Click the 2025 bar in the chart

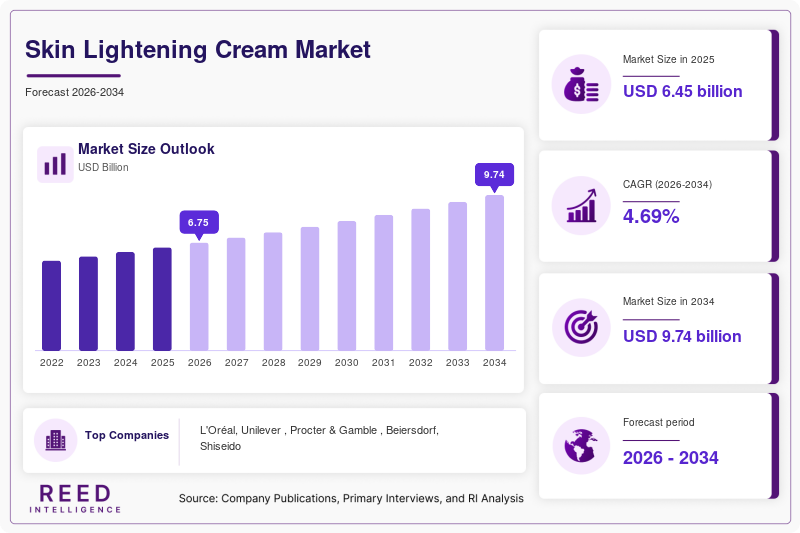162,299
